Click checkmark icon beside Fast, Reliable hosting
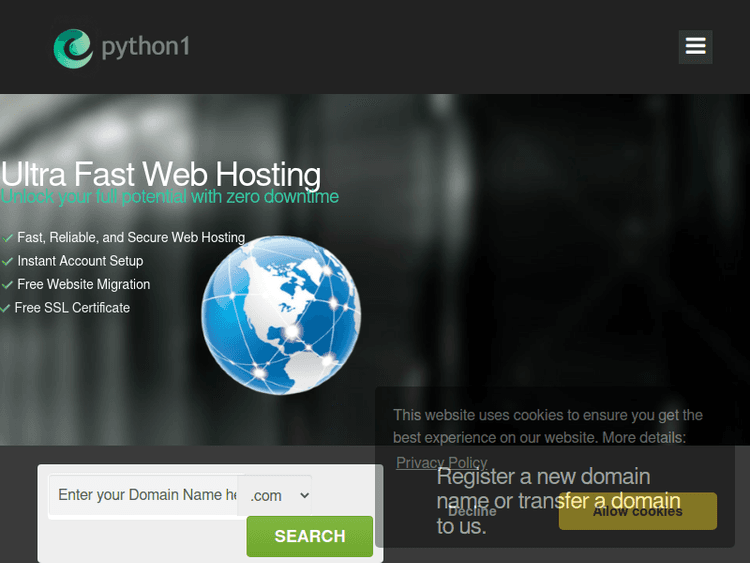750x563 pixels. [x=7, y=238]
